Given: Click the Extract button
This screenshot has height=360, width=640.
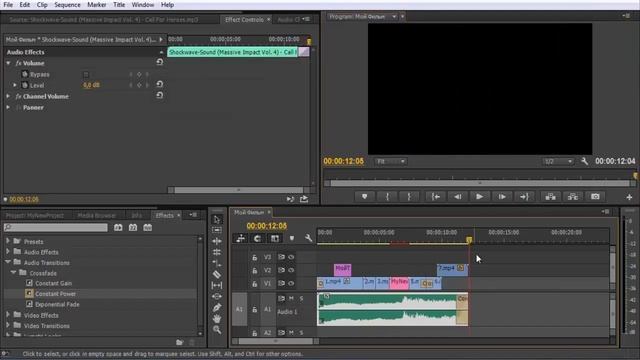Looking at the screenshot, I should (573, 197).
